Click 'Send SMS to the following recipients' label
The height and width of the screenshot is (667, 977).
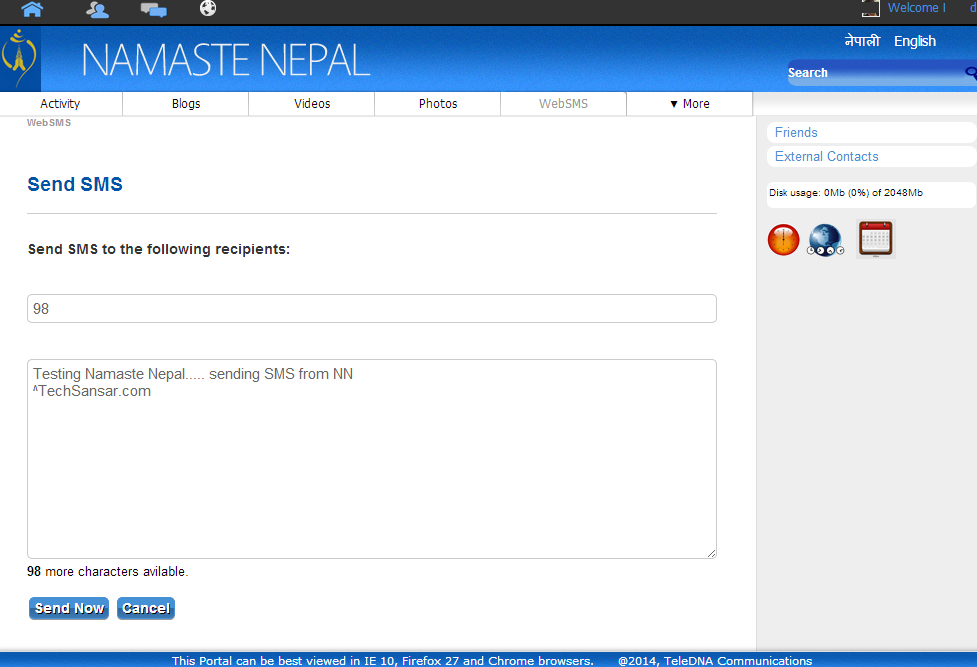[x=159, y=249]
